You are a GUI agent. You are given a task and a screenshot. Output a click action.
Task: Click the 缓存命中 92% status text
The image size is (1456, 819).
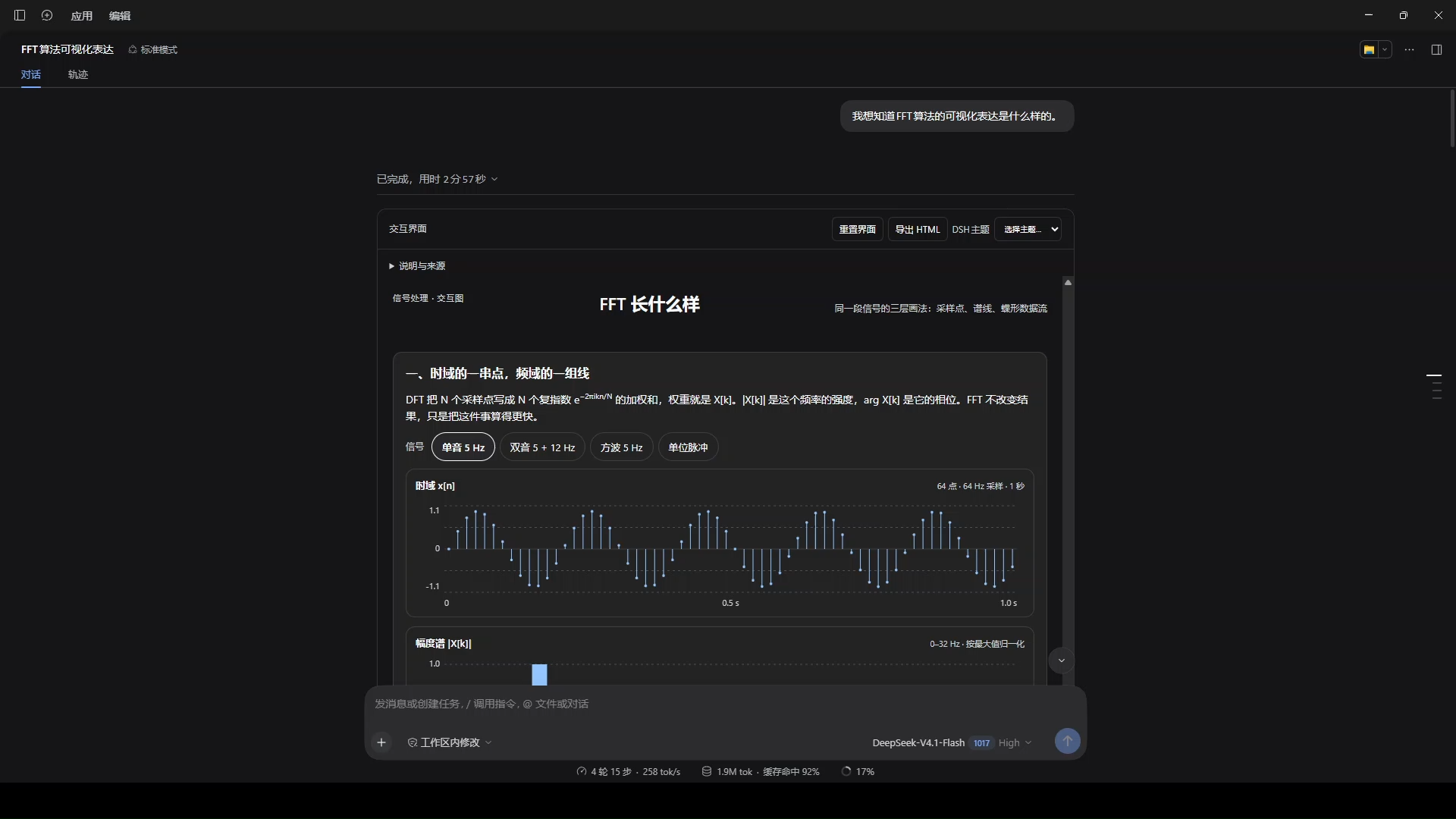coord(791,771)
